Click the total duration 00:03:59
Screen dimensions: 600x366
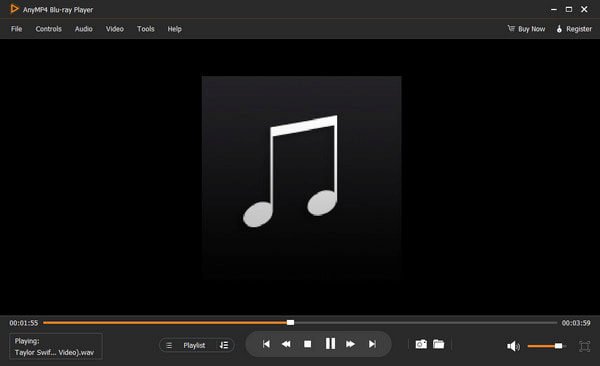pyautogui.click(x=576, y=323)
